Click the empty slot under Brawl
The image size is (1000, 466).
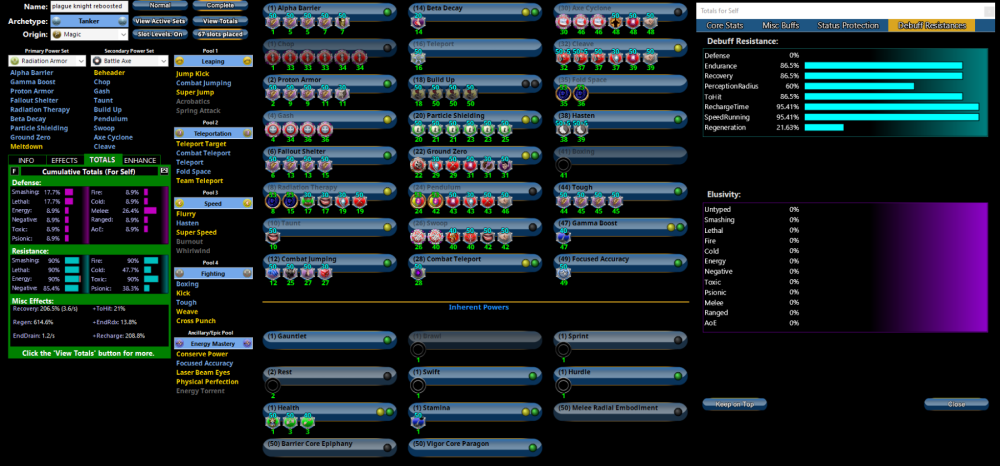pyautogui.click(x=418, y=349)
